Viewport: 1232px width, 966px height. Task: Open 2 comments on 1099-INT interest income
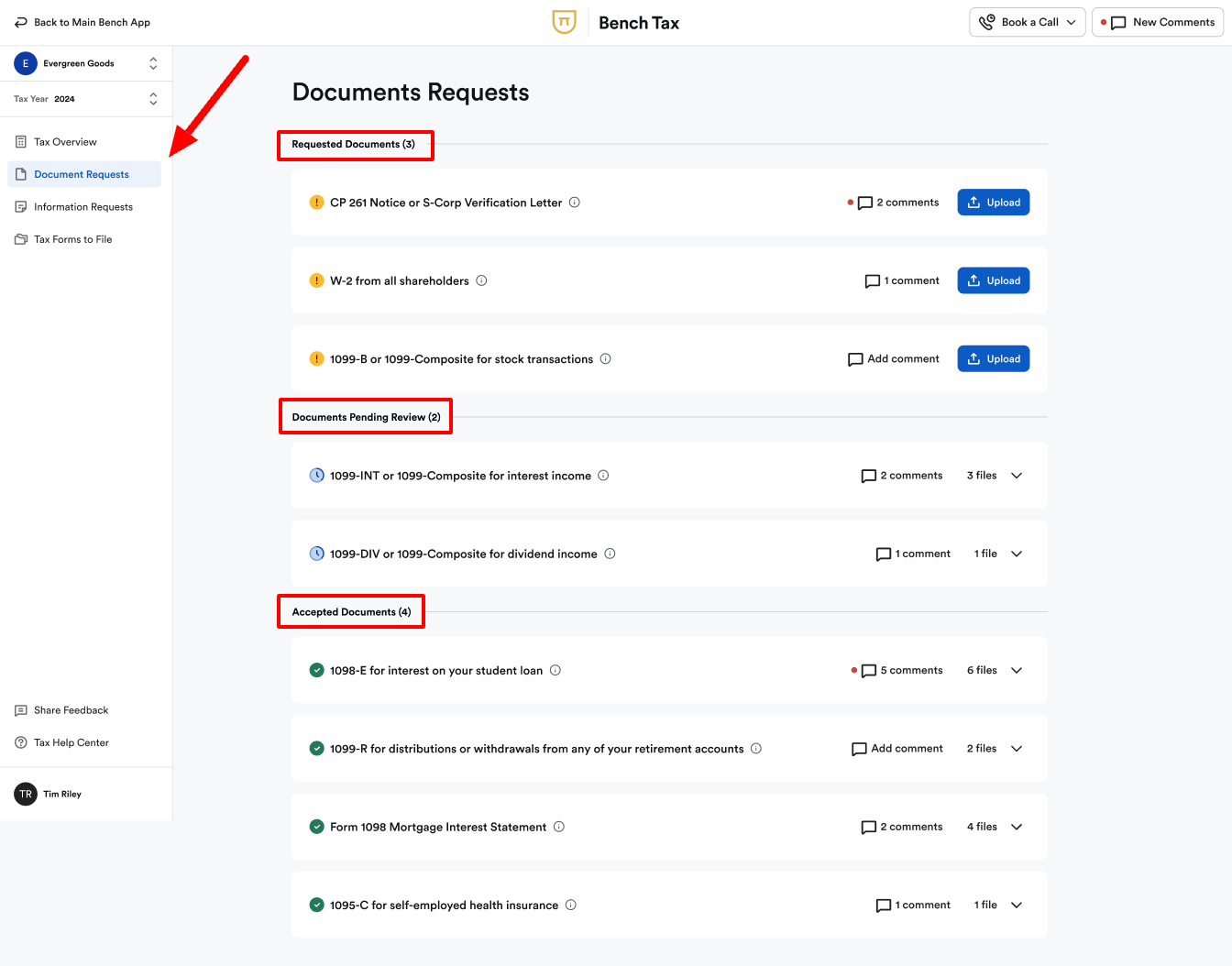coord(902,476)
